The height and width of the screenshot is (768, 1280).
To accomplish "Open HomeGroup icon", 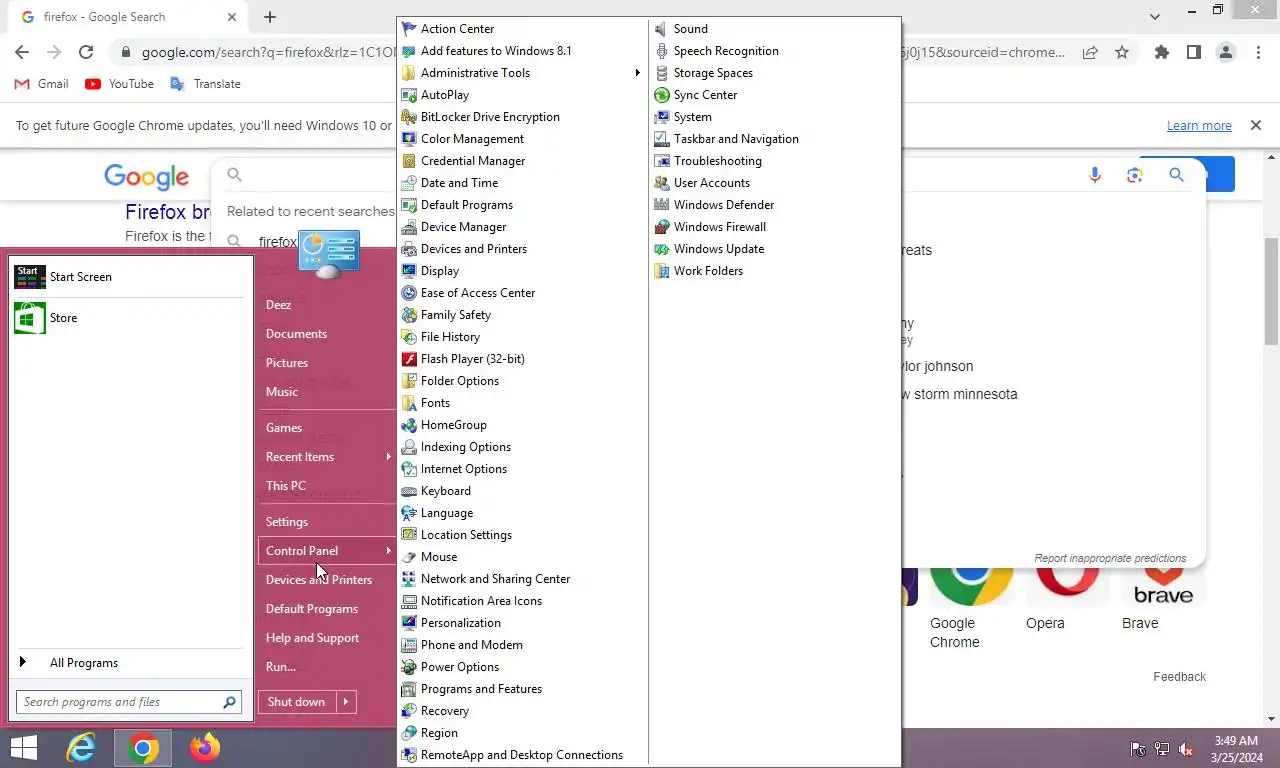I will click(408, 425).
